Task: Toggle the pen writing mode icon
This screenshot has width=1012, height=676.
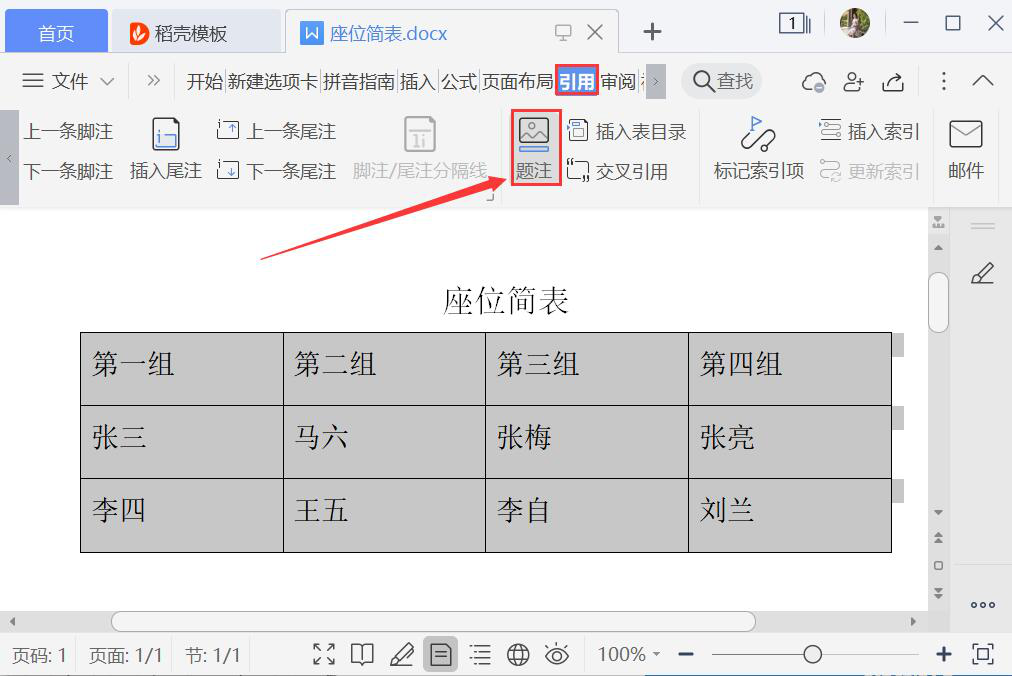Action: click(x=401, y=654)
